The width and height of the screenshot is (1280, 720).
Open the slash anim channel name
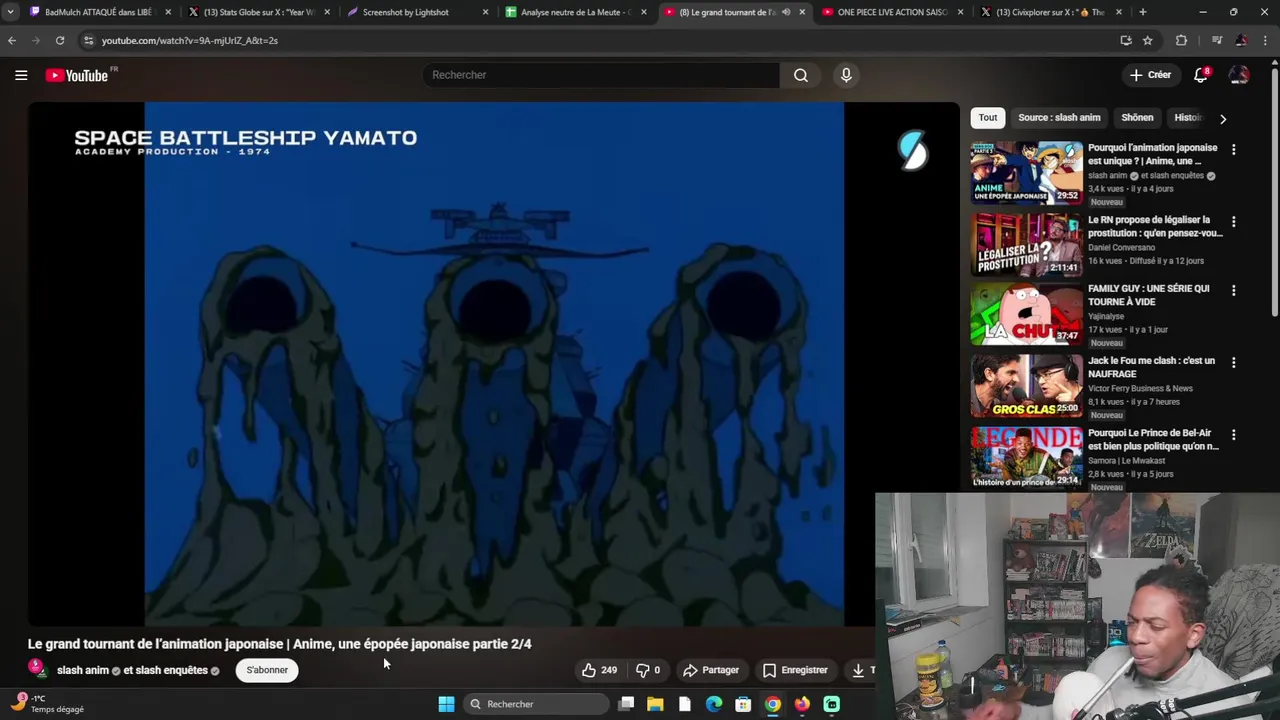[83, 670]
